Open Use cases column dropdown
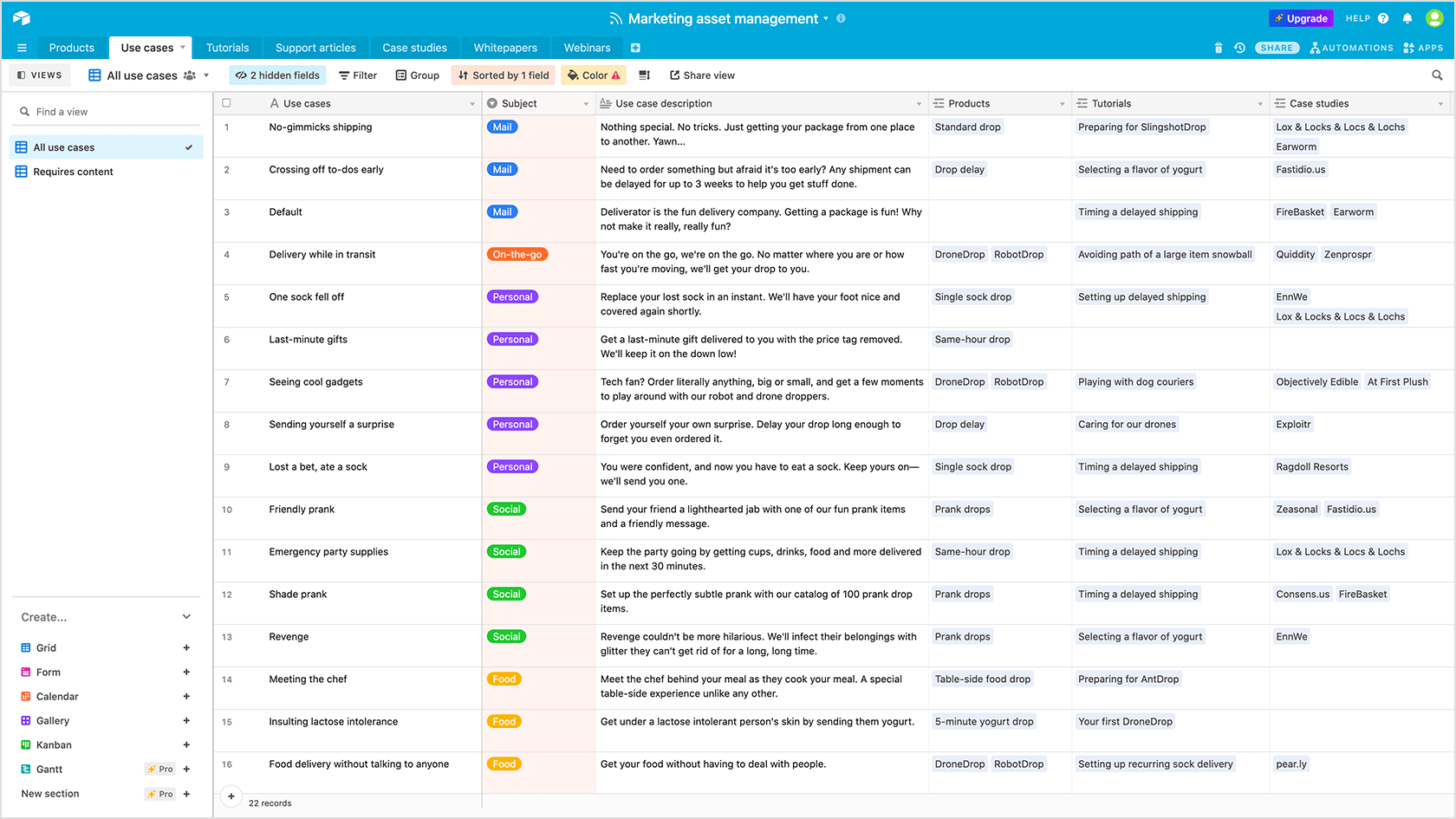Viewport: 1456px width, 819px height. (x=472, y=104)
